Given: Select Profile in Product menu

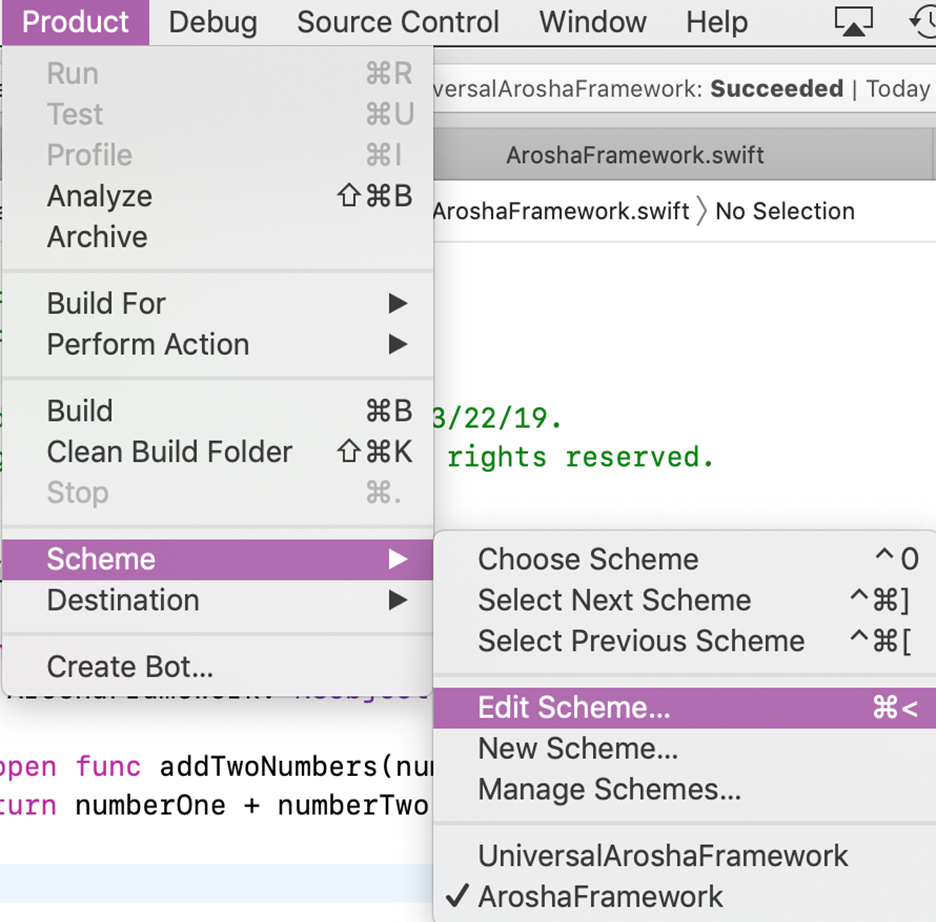Looking at the screenshot, I should (x=218, y=155).
